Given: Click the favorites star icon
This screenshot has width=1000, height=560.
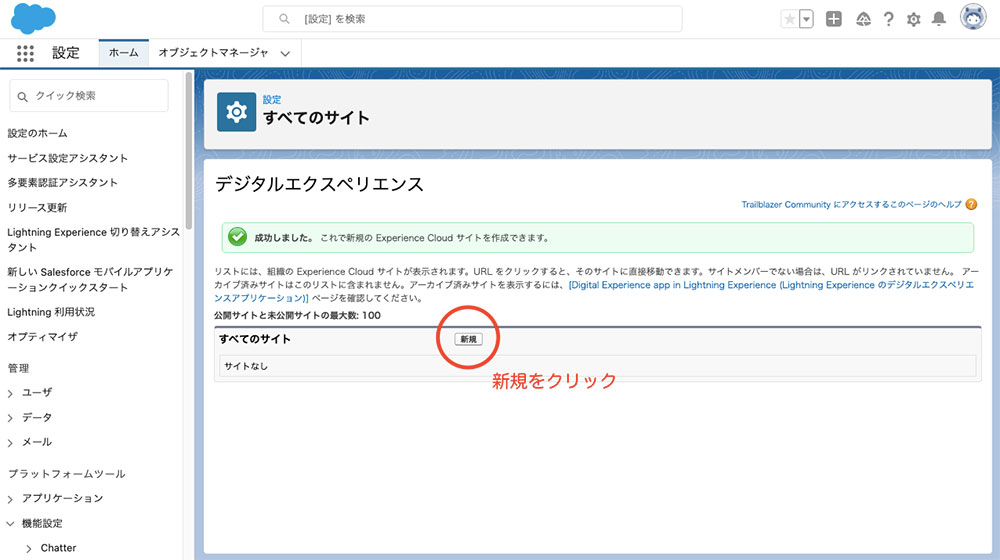Looking at the screenshot, I should tap(790, 19).
